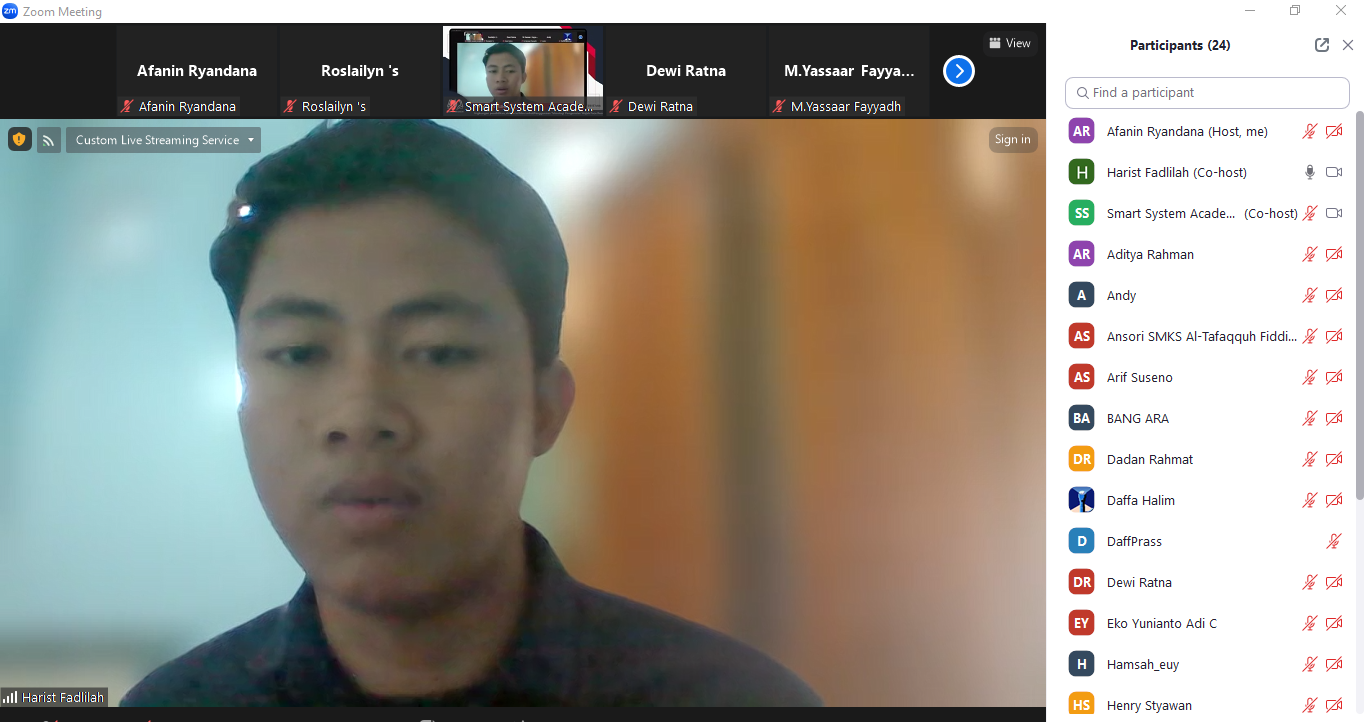Select Roslailyn 's video tile
The width and height of the screenshot is (1365, 722).
click(x=360, y=72)
